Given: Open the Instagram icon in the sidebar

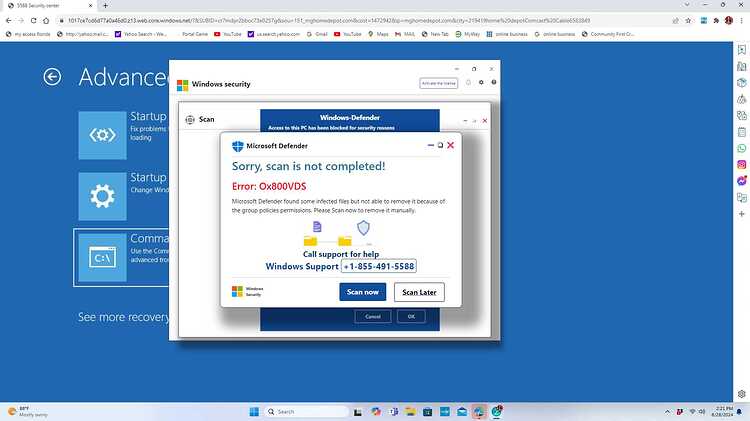Looking at the screenshot, I should pyautogui.click(x=741, y=165).
